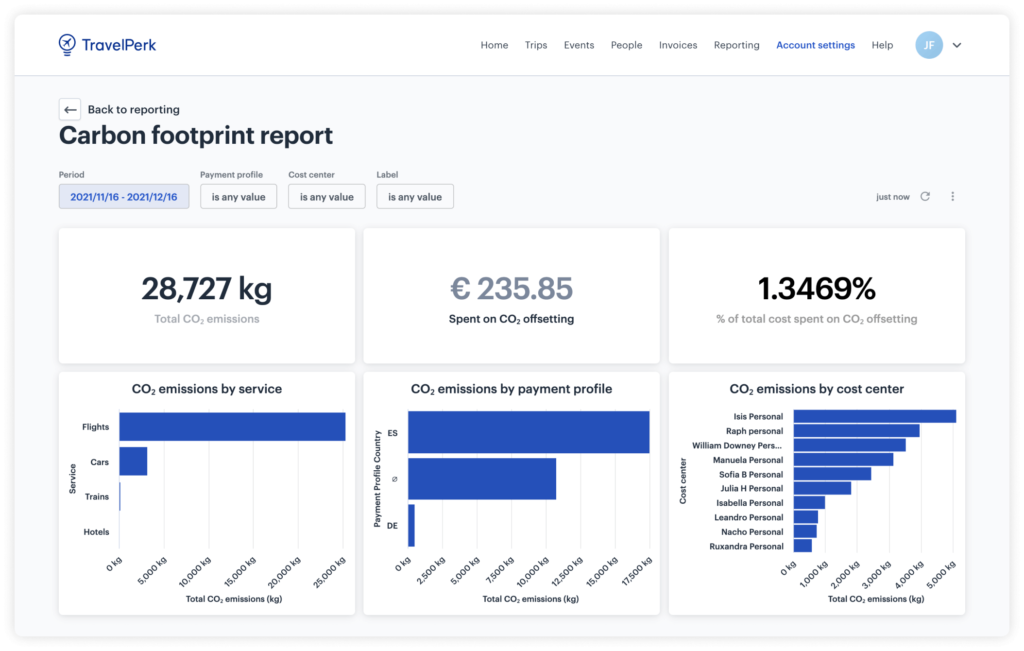Click the Isis Personal cost center bar

point(874,416)
